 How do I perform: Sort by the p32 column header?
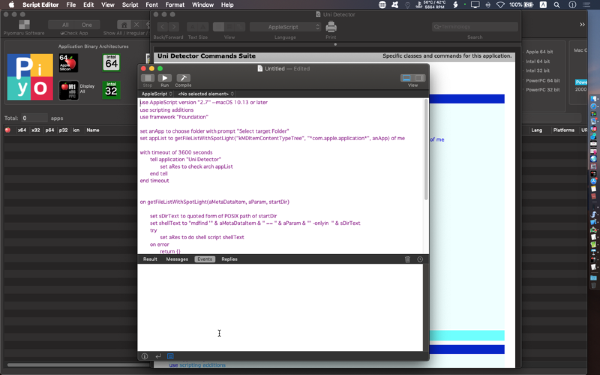[63, 130]
